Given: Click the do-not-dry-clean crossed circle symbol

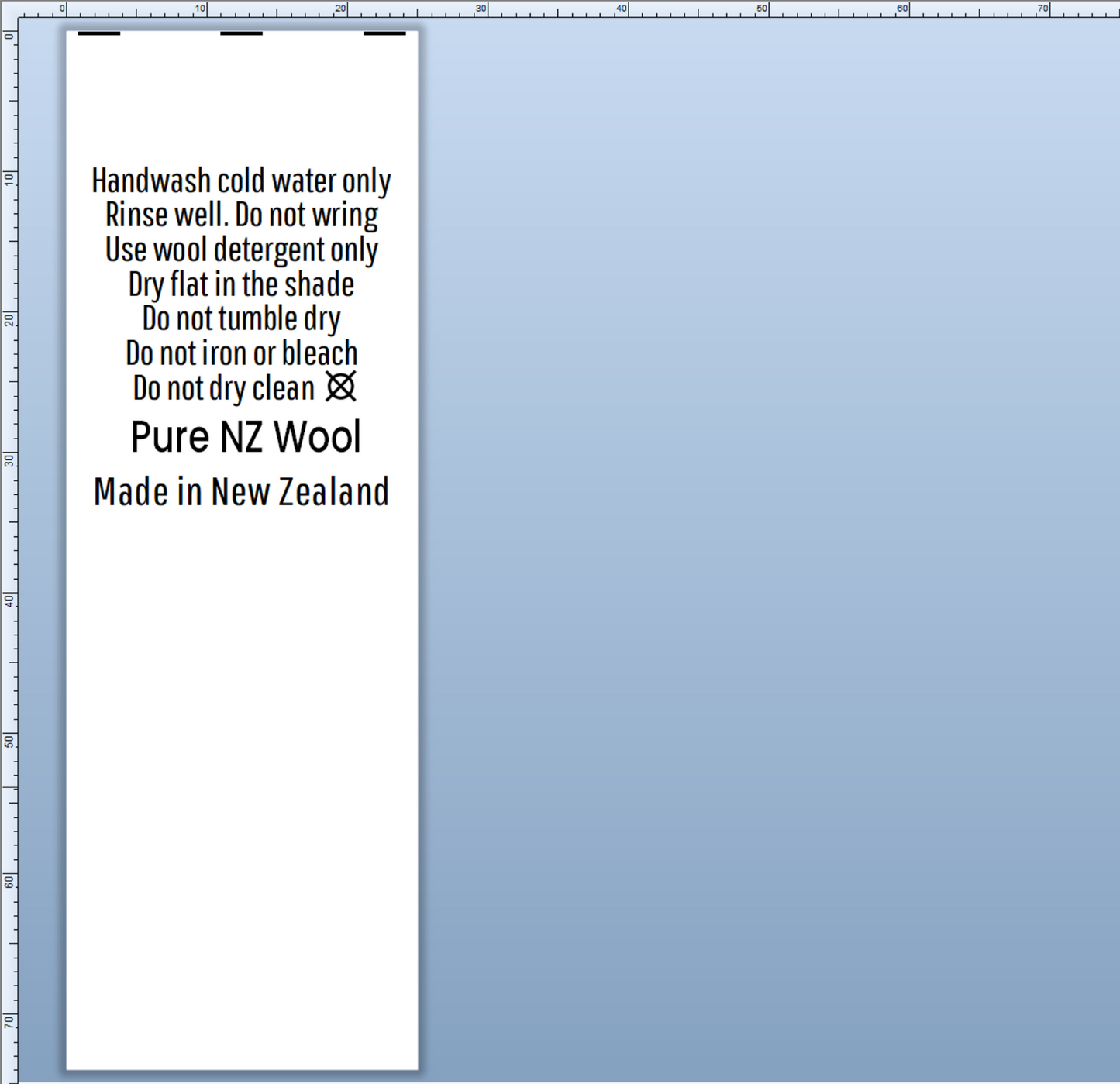Looking at the screenshot, I should (340, 386).
